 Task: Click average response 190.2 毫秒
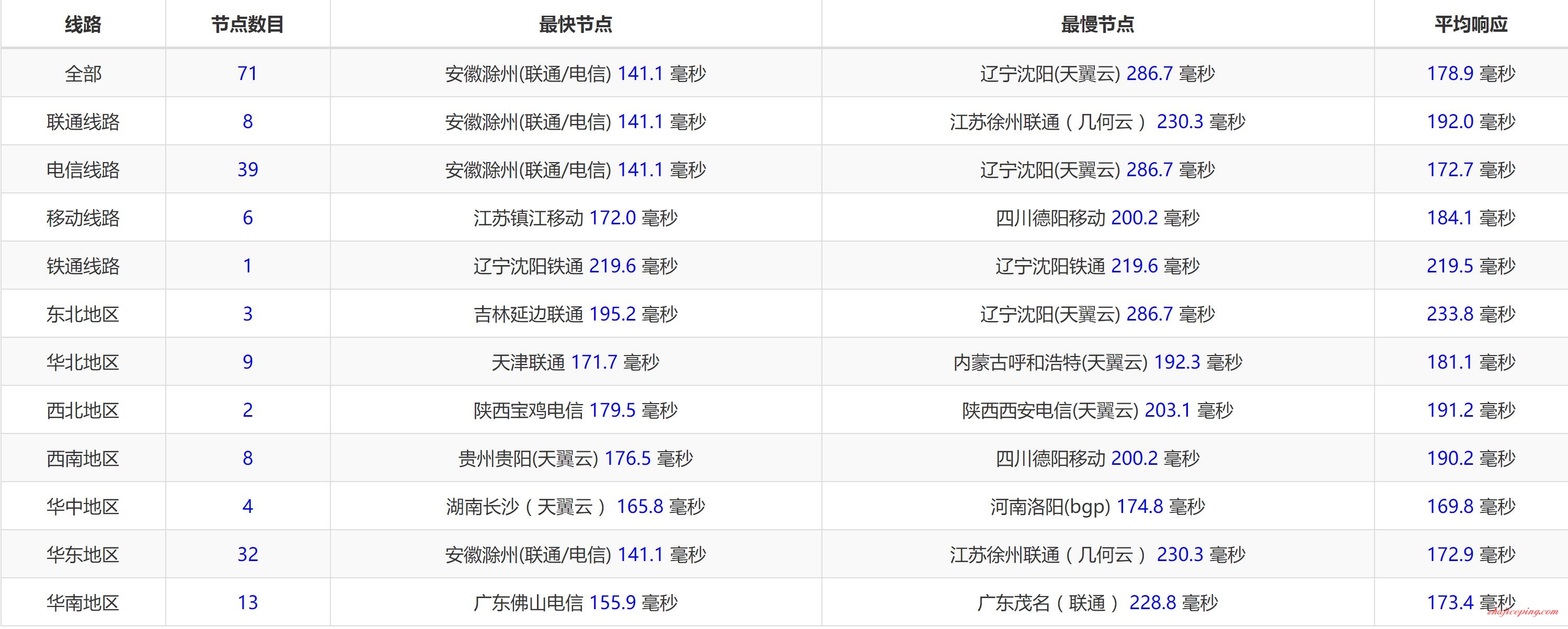(x=1471, y=459)
